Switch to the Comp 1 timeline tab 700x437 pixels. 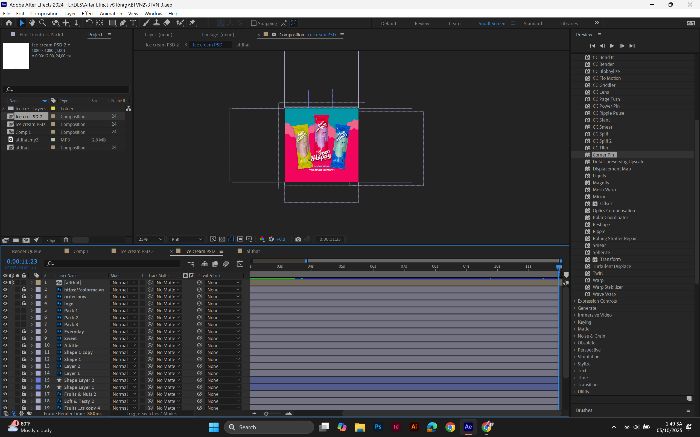click(80, 251)
